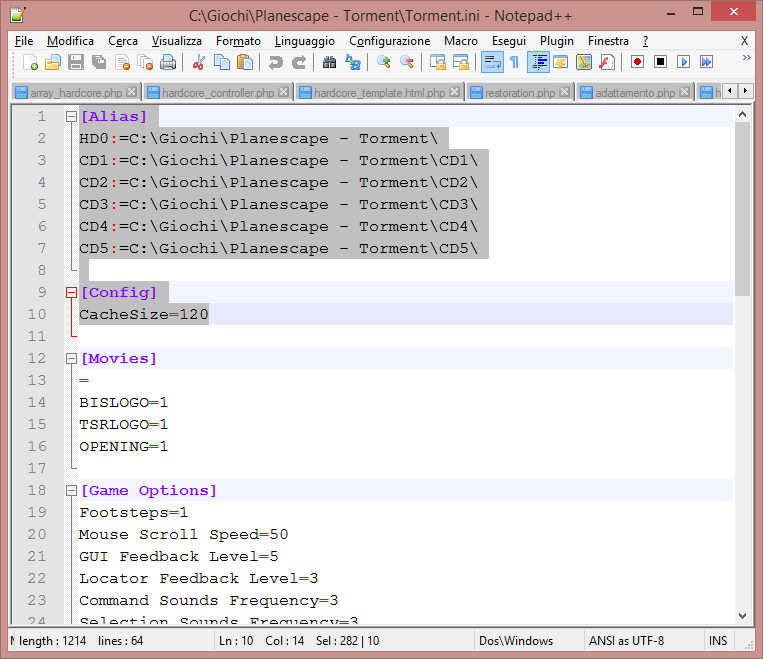The width and height of the screenshot is (763, 659).
Task: Switch to array_hardcore.php tab
Action: coord(76,92)
